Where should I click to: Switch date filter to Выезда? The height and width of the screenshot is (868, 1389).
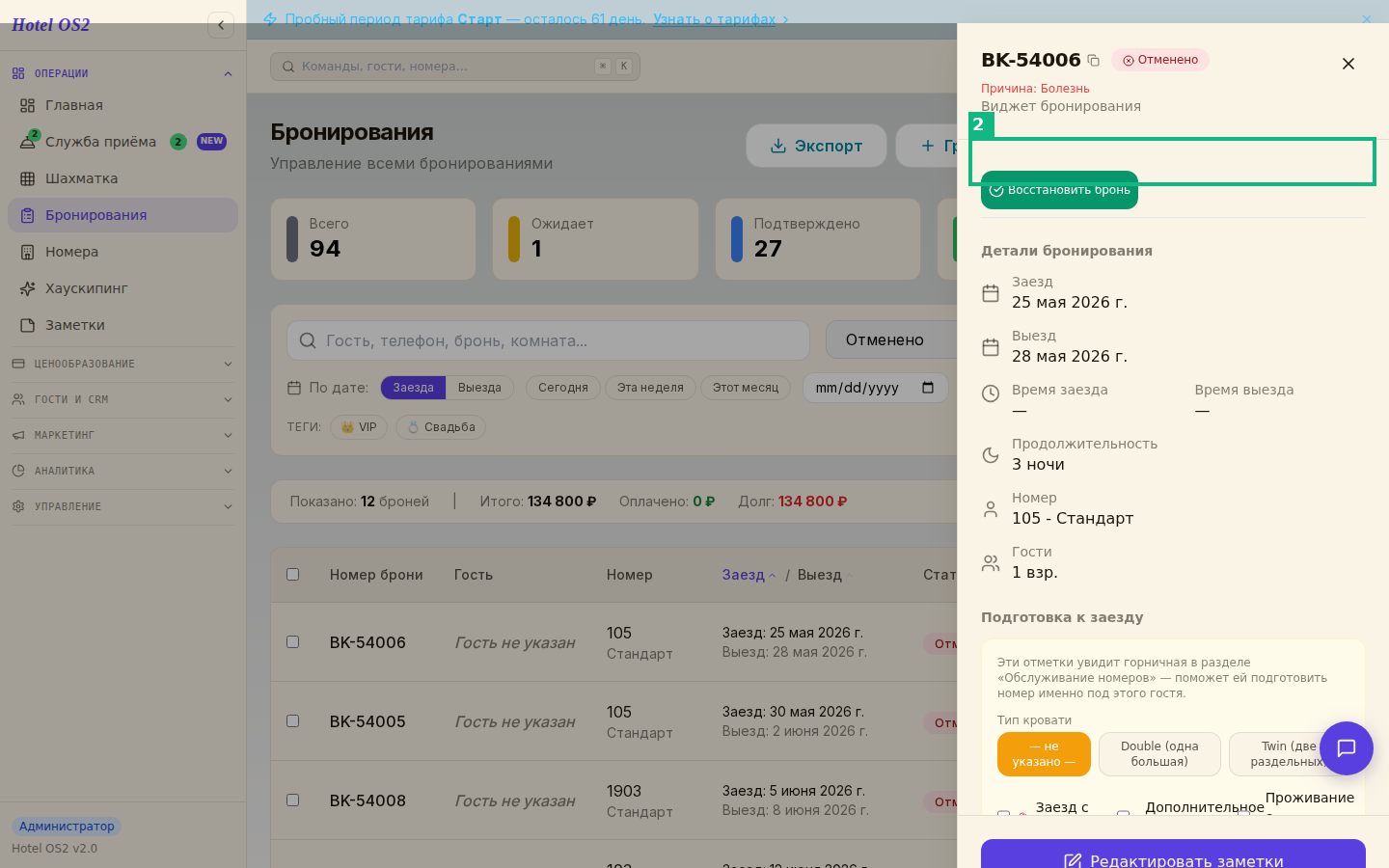(x=479, y=388)
